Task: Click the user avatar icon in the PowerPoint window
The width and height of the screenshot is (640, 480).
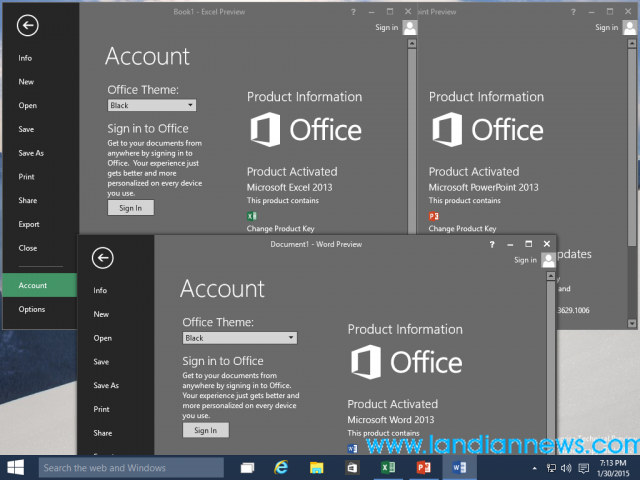Action: [630, 28]
